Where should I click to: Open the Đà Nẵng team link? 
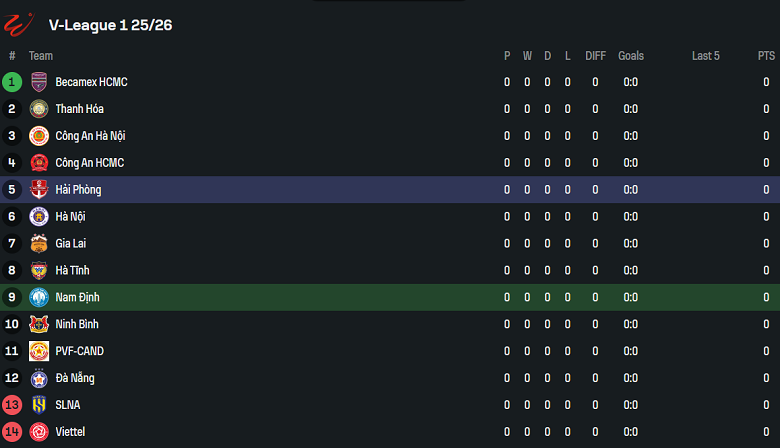click(x=75, y=378)
